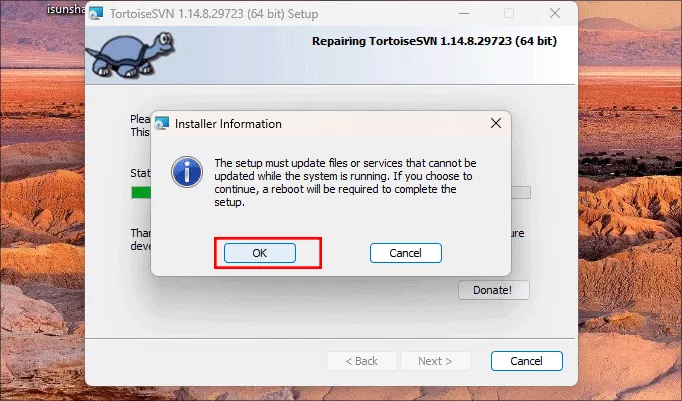Click the Installer Information title text
Screen dimensions: 682x401
tap(228, 124)
